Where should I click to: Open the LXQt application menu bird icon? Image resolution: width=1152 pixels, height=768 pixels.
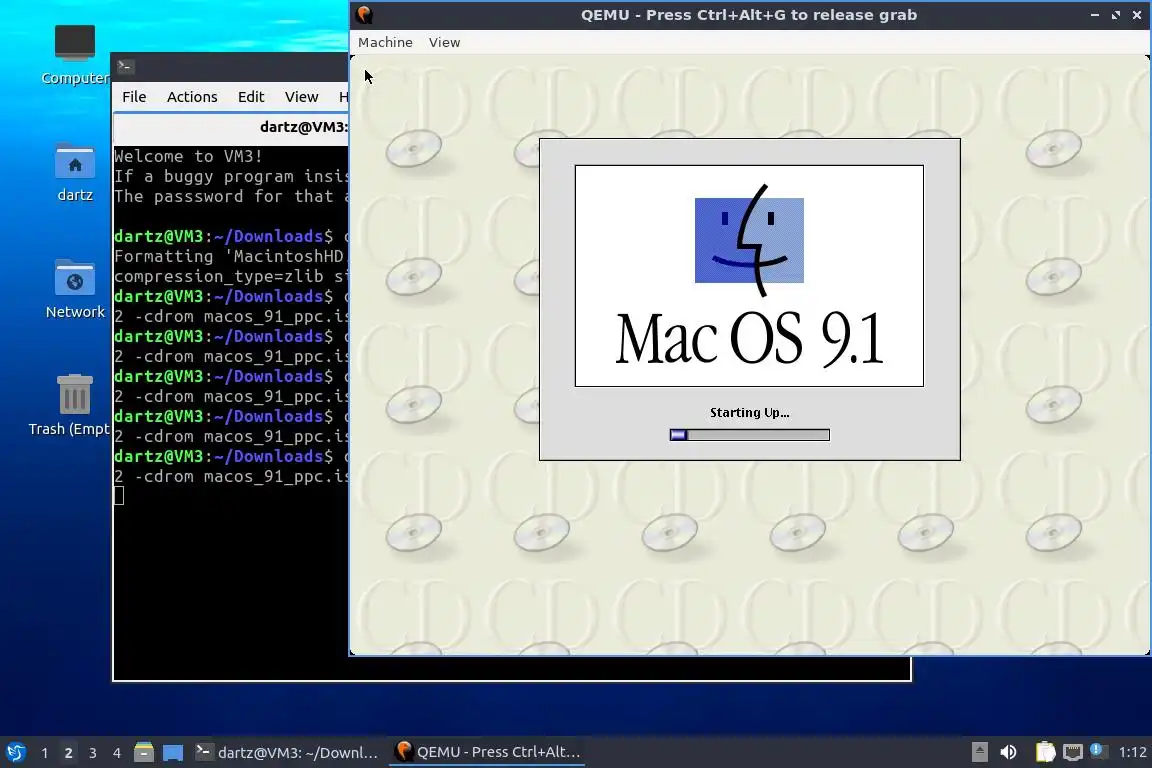coord(15,753)
